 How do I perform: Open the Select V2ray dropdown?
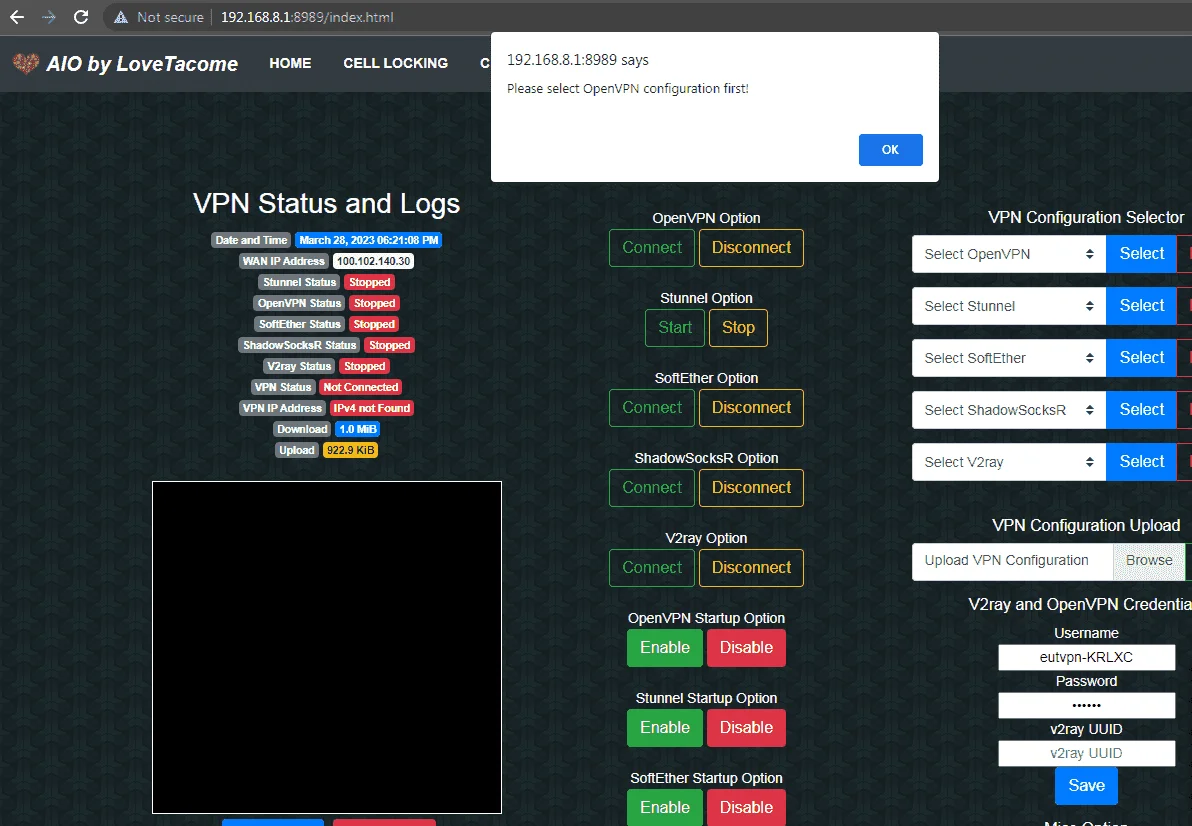point(1009,462)
